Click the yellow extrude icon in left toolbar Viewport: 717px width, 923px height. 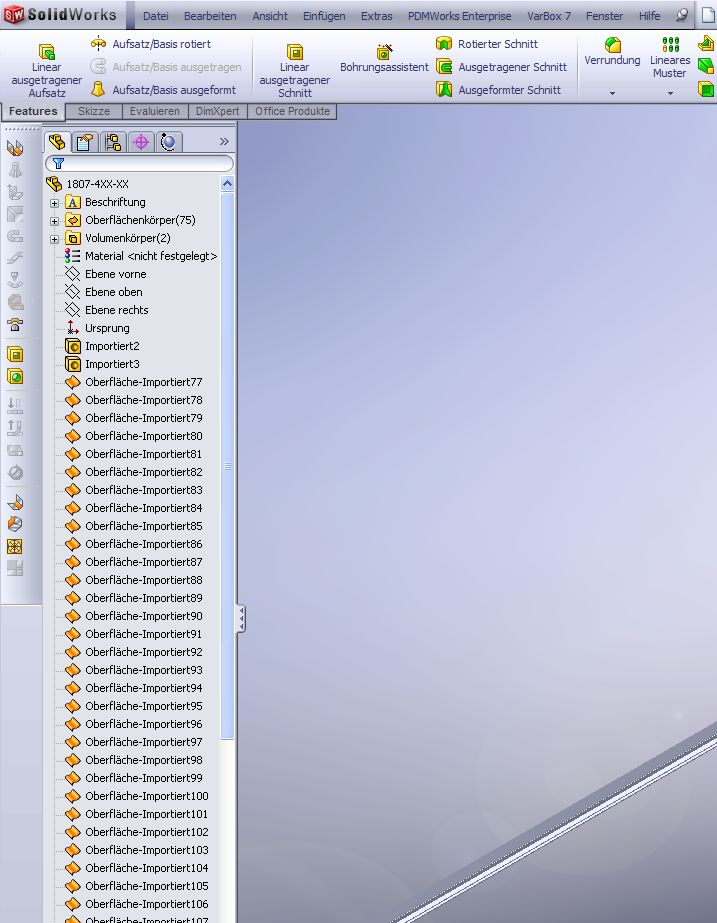(15, 354)
